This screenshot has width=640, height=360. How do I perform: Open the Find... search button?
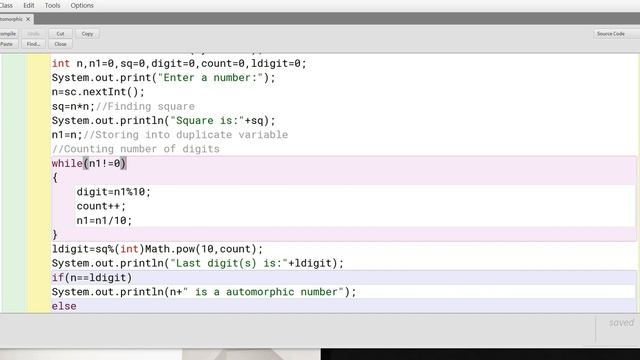coord(33,44)
